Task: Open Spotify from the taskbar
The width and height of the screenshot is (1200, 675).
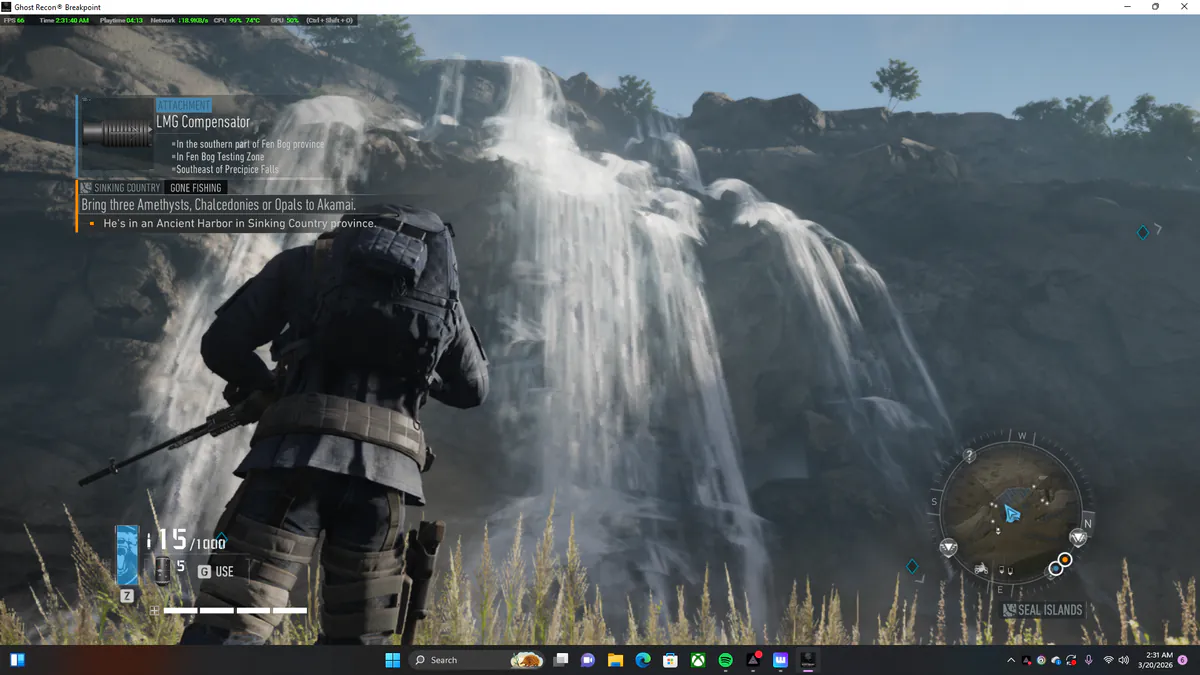Action: [726, 660]
